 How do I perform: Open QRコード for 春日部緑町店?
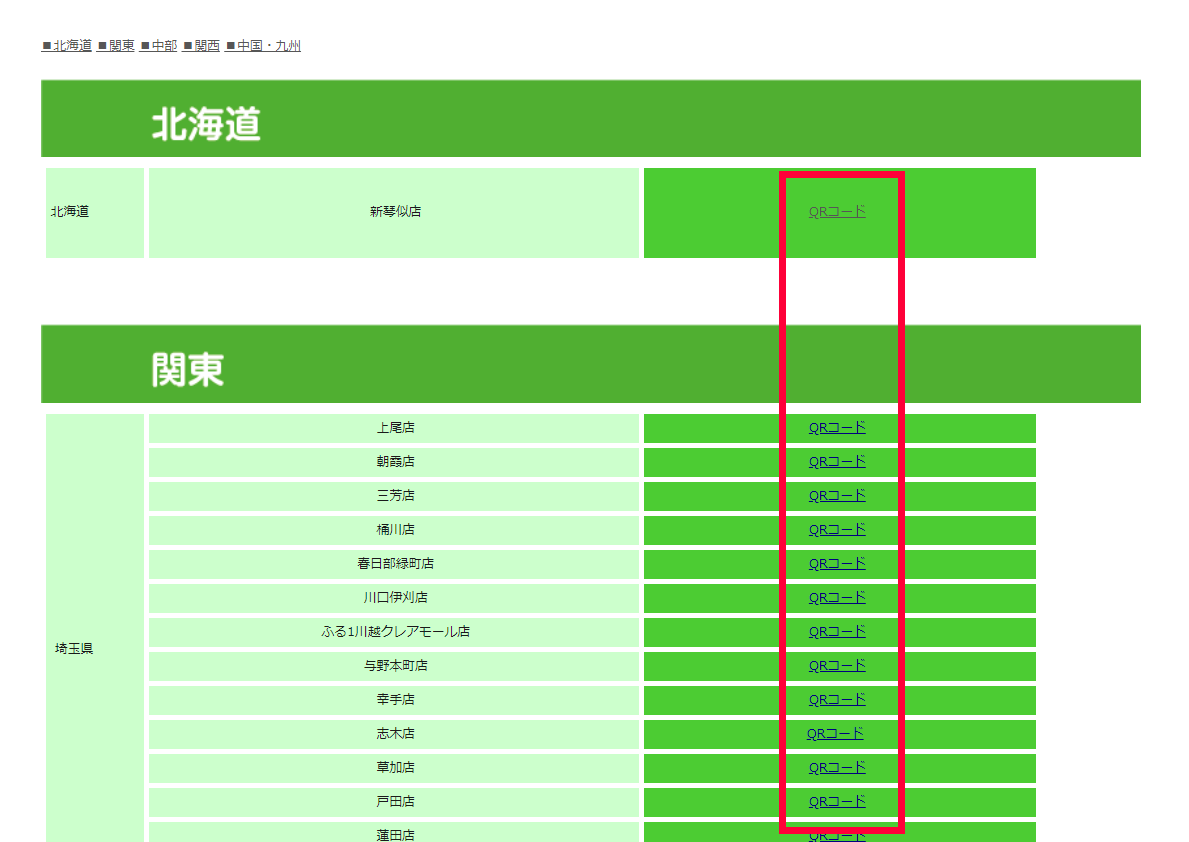click(837, 564)
